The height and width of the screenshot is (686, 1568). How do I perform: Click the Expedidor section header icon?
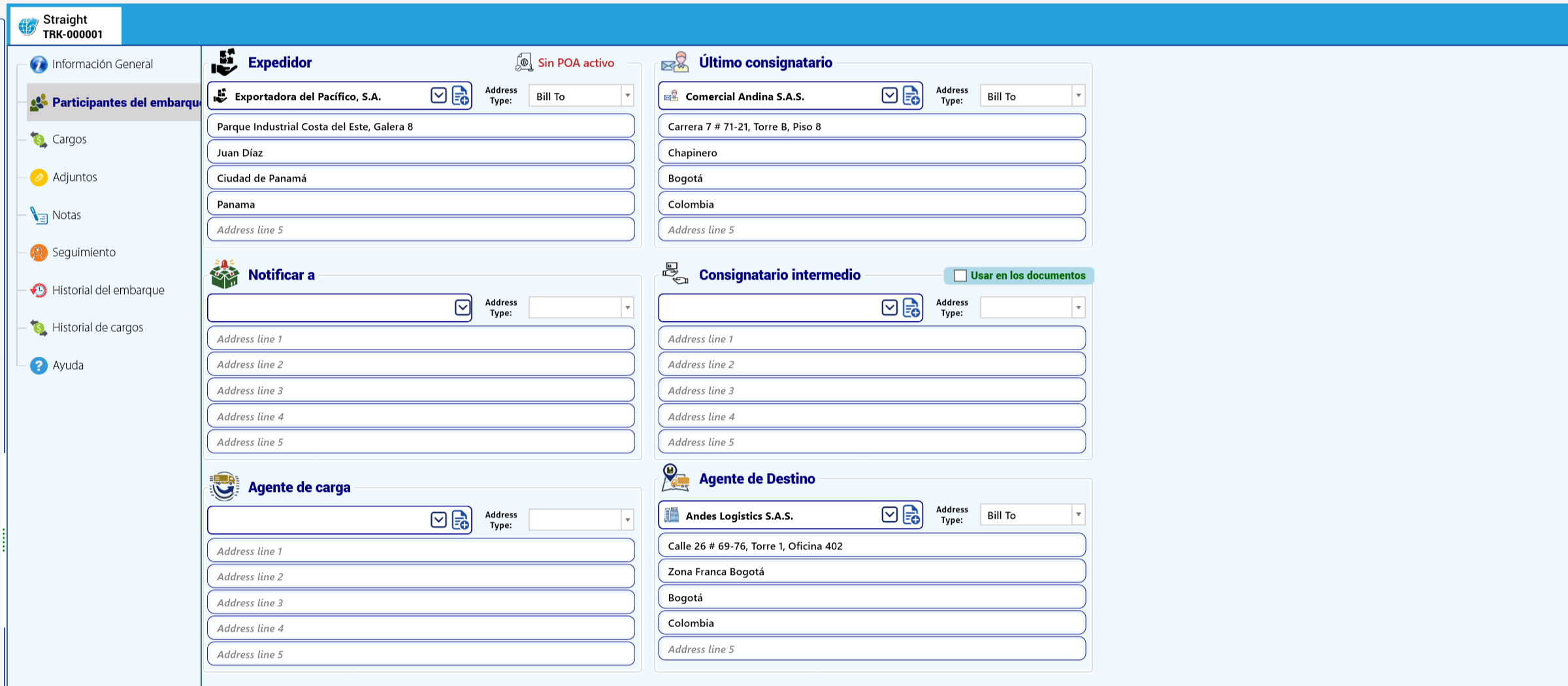(224, 62)
